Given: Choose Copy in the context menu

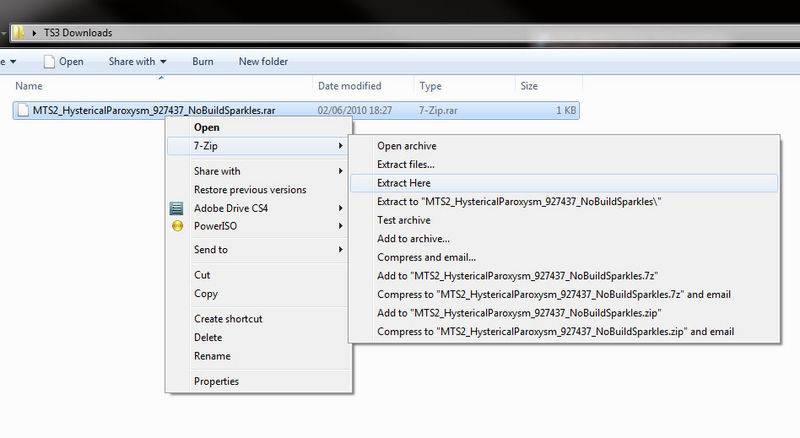Looking at the screenshot, I should (206, 294).
